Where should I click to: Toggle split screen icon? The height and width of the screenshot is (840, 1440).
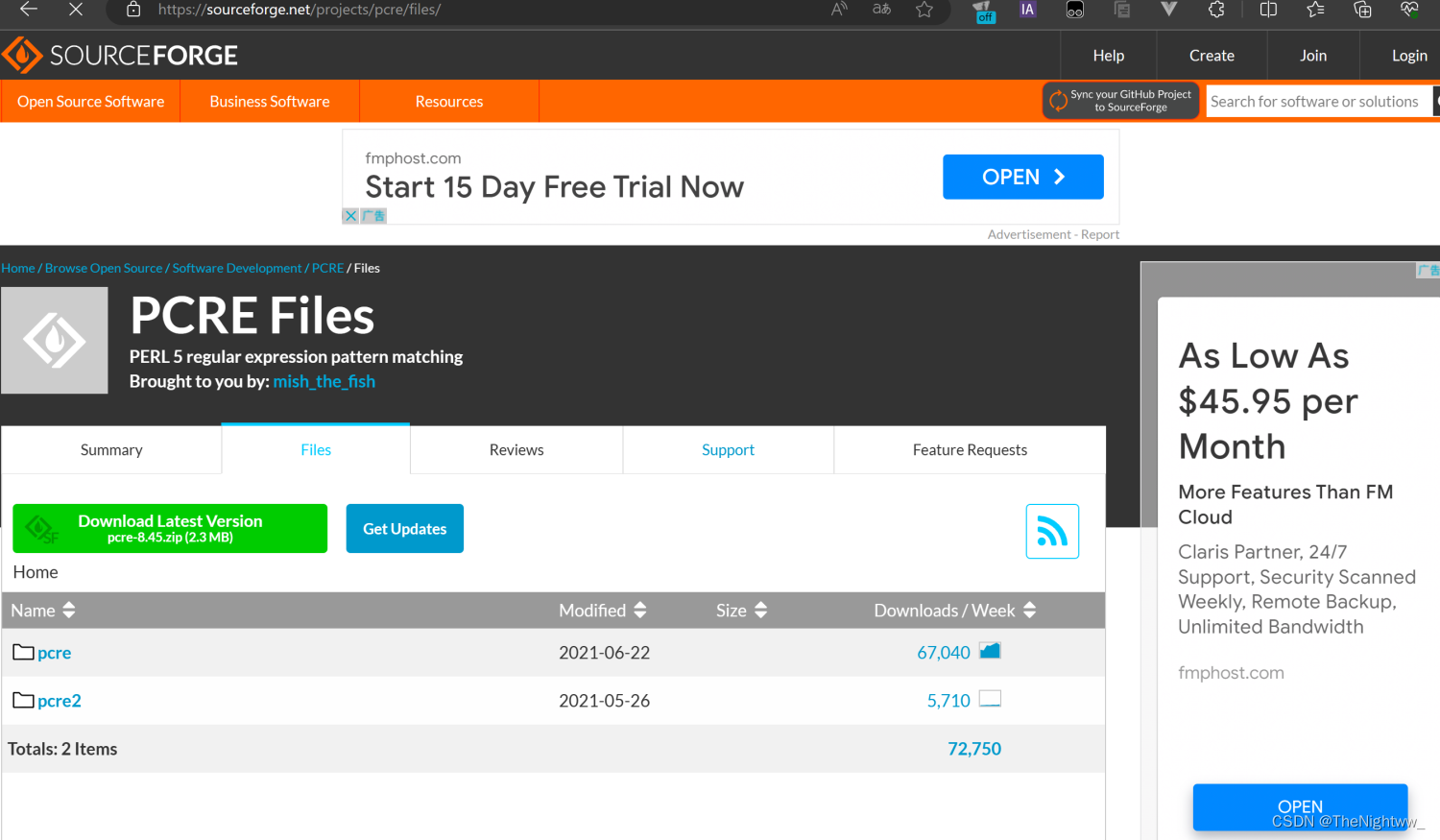click(1268, 10)
